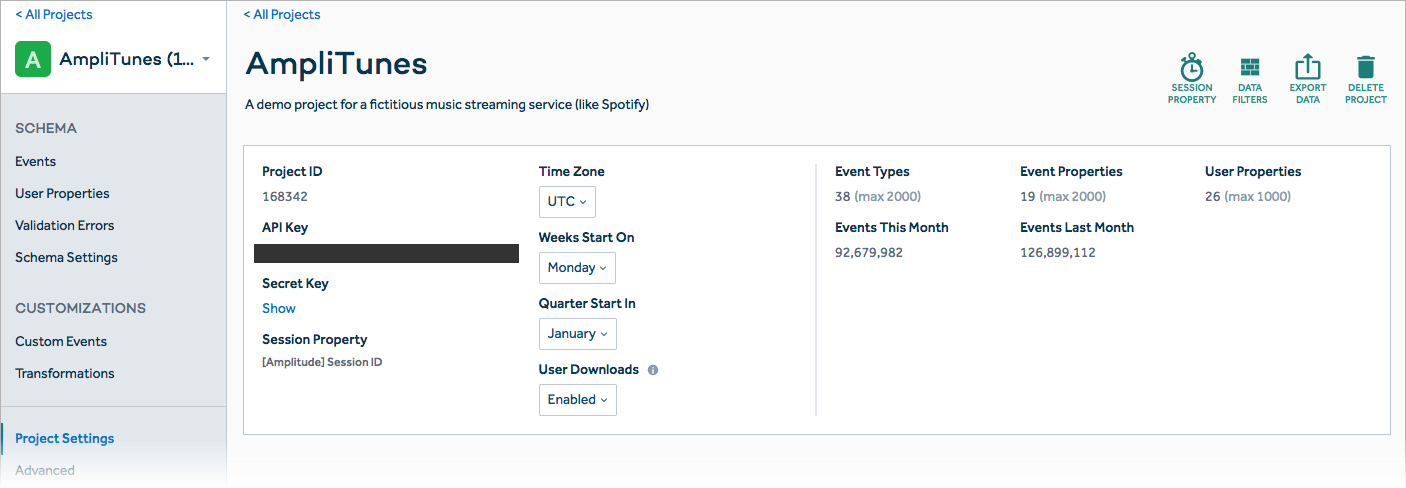Click the Export Data icon

(1308, 67)
